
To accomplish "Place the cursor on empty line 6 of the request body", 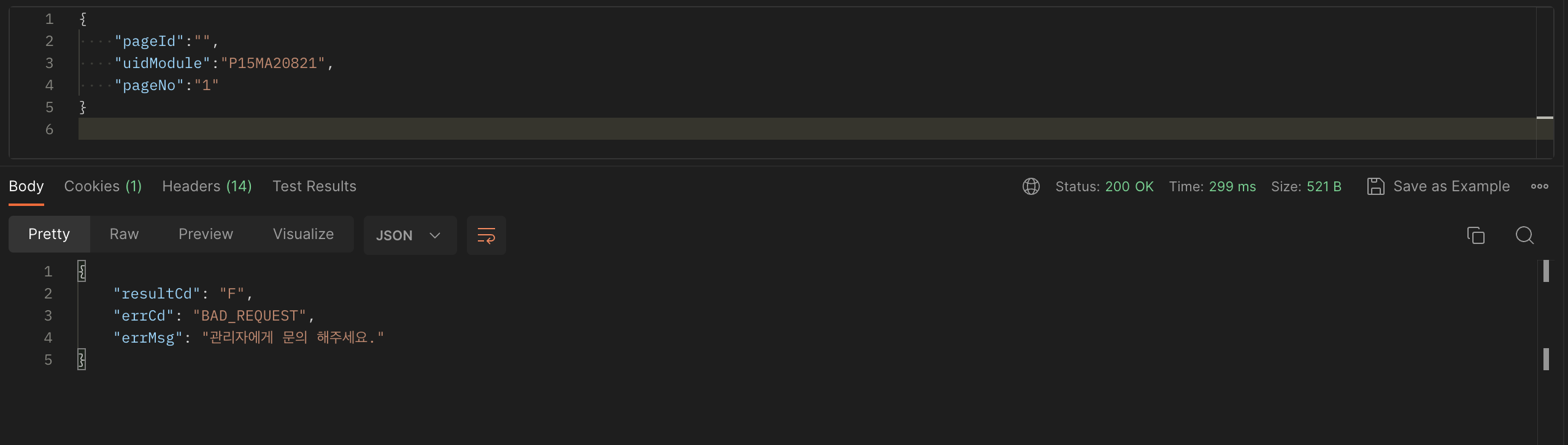I will [x=807, y=129].
